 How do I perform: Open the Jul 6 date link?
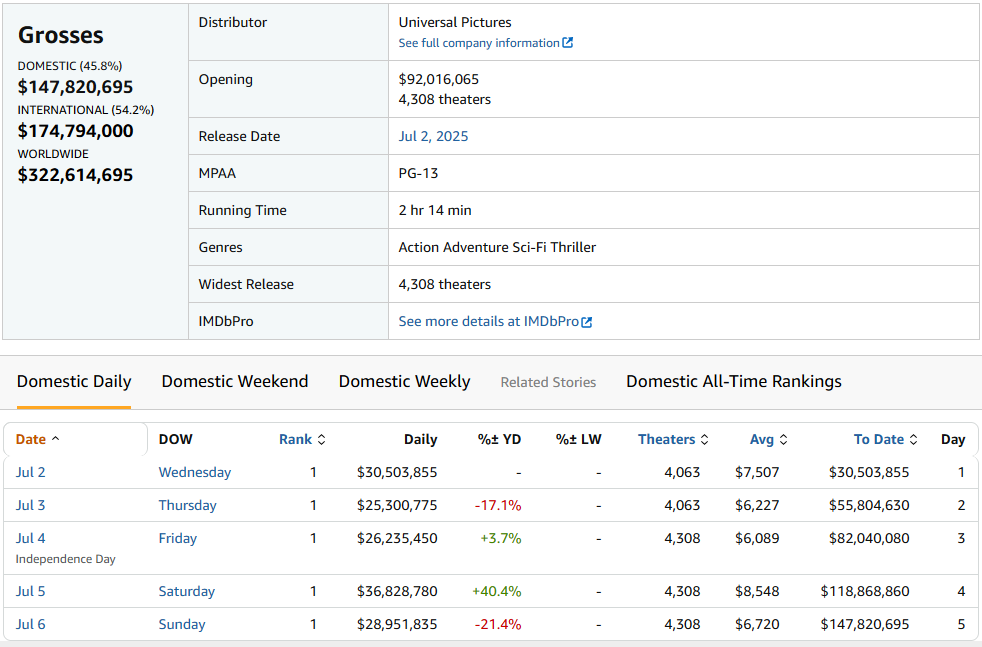coord(31,624)
